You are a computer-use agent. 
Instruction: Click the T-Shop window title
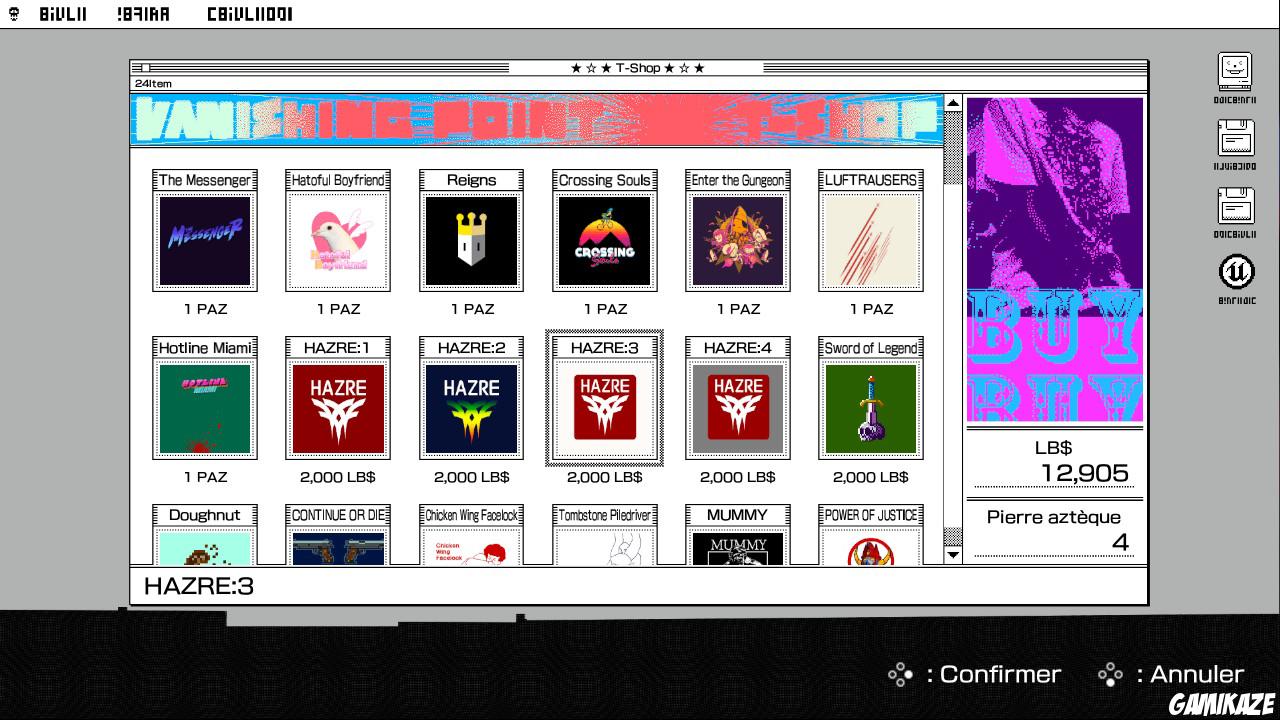click(x=638, y=68)
